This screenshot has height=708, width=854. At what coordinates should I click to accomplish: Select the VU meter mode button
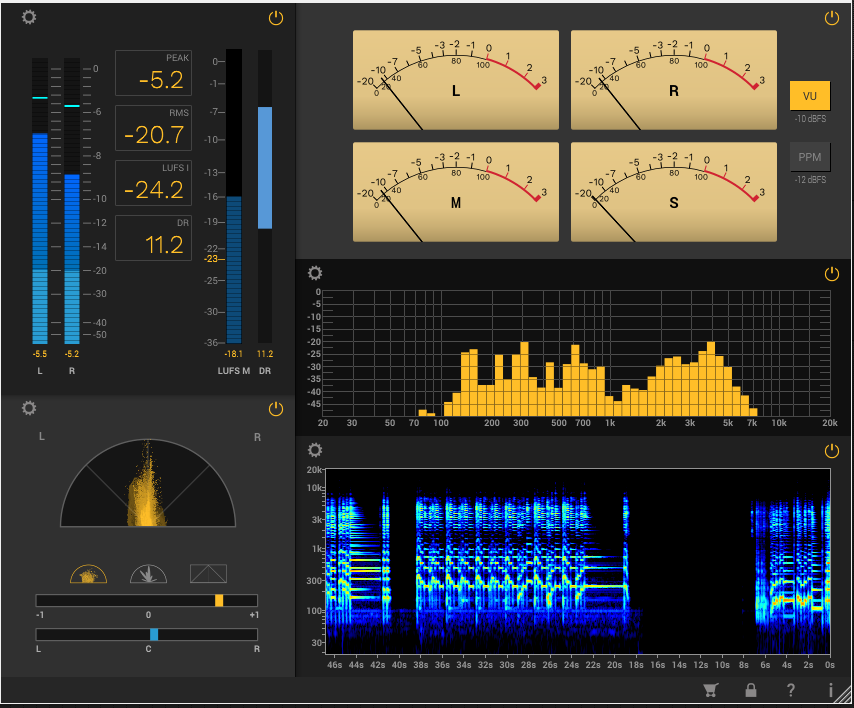[809, 96]
